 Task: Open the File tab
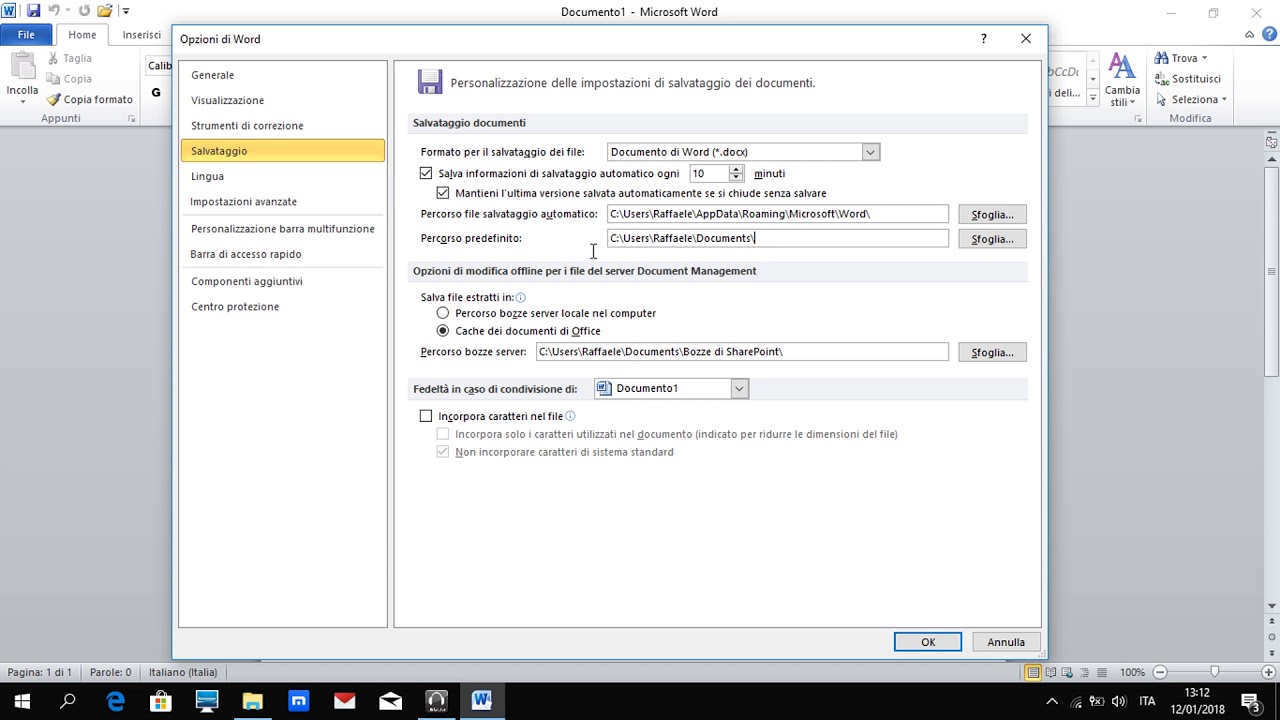tap(26, 35)
